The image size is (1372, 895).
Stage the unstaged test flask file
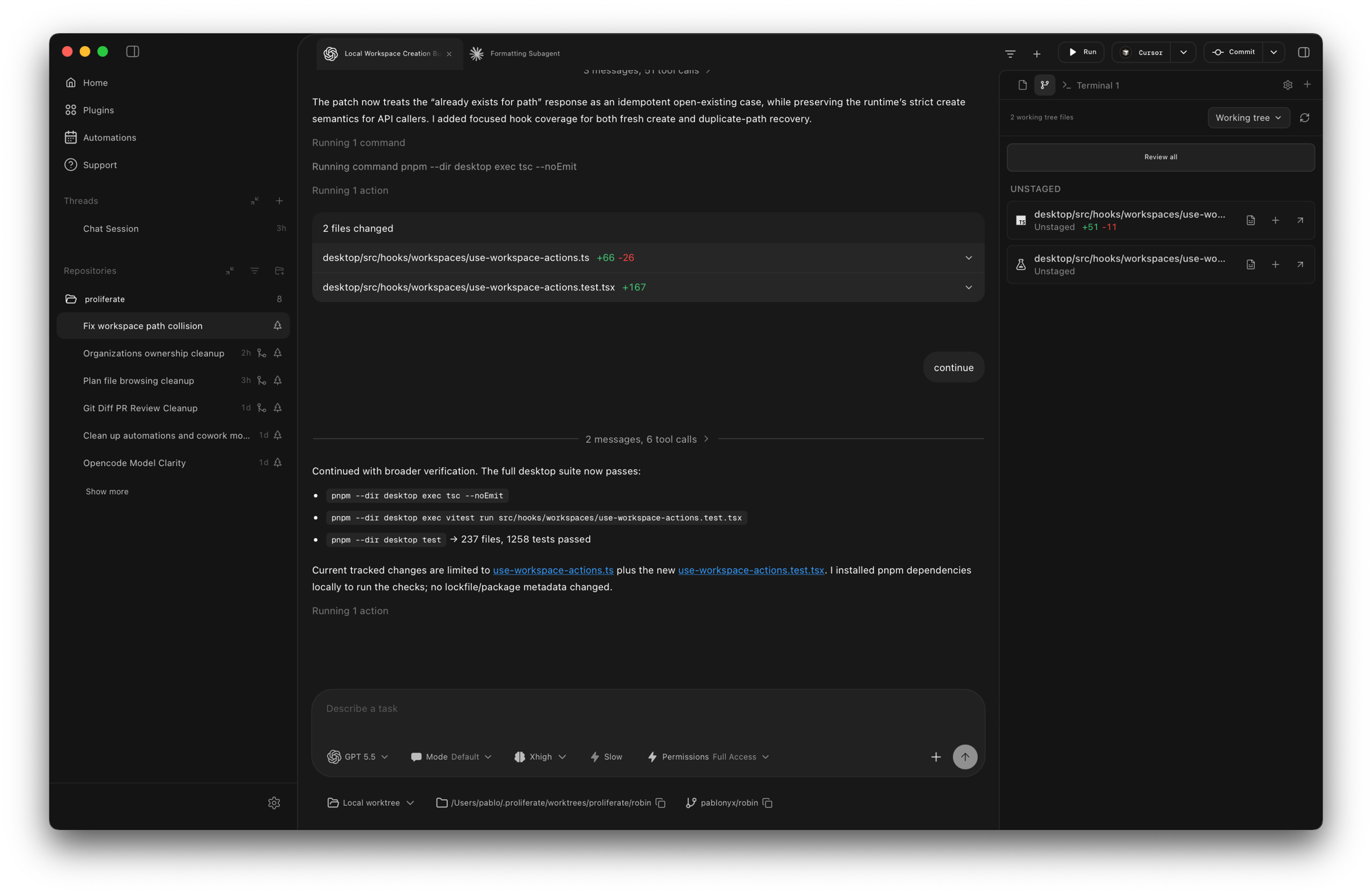(1275, 264)
